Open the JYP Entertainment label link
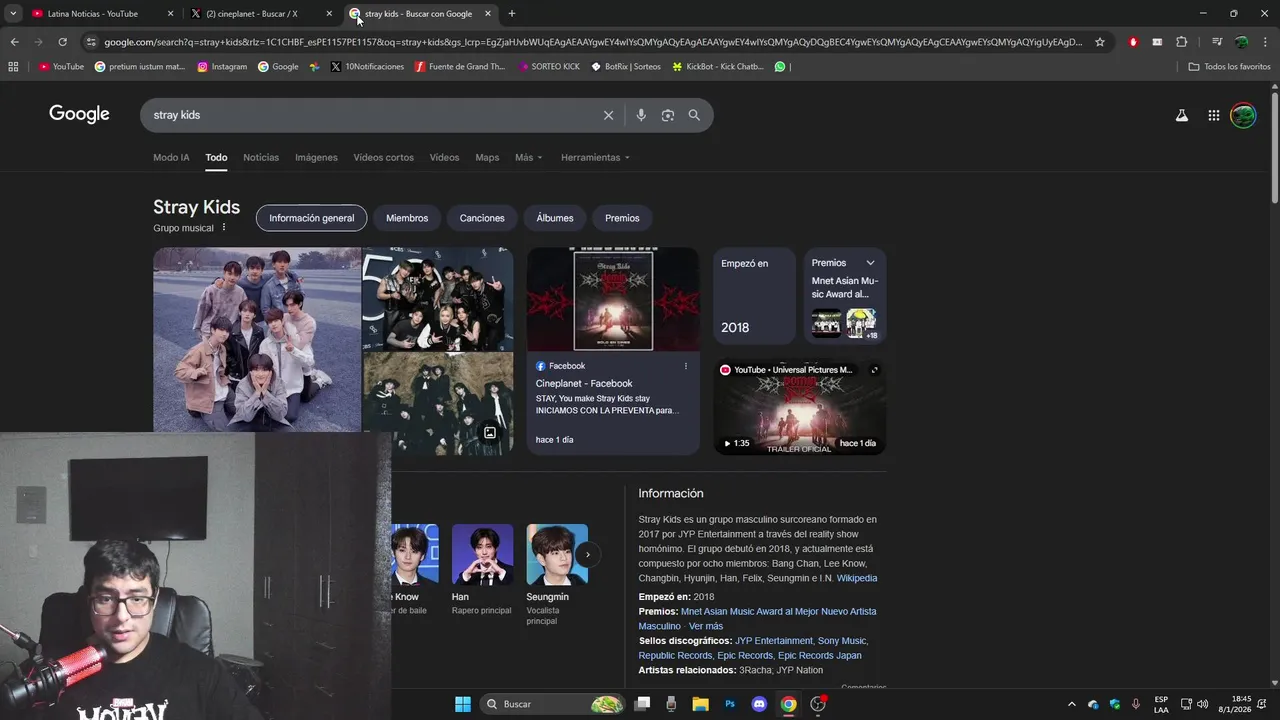Viewport: 1280px width, 720px height. pyautogui.click(x=774, y=641)
